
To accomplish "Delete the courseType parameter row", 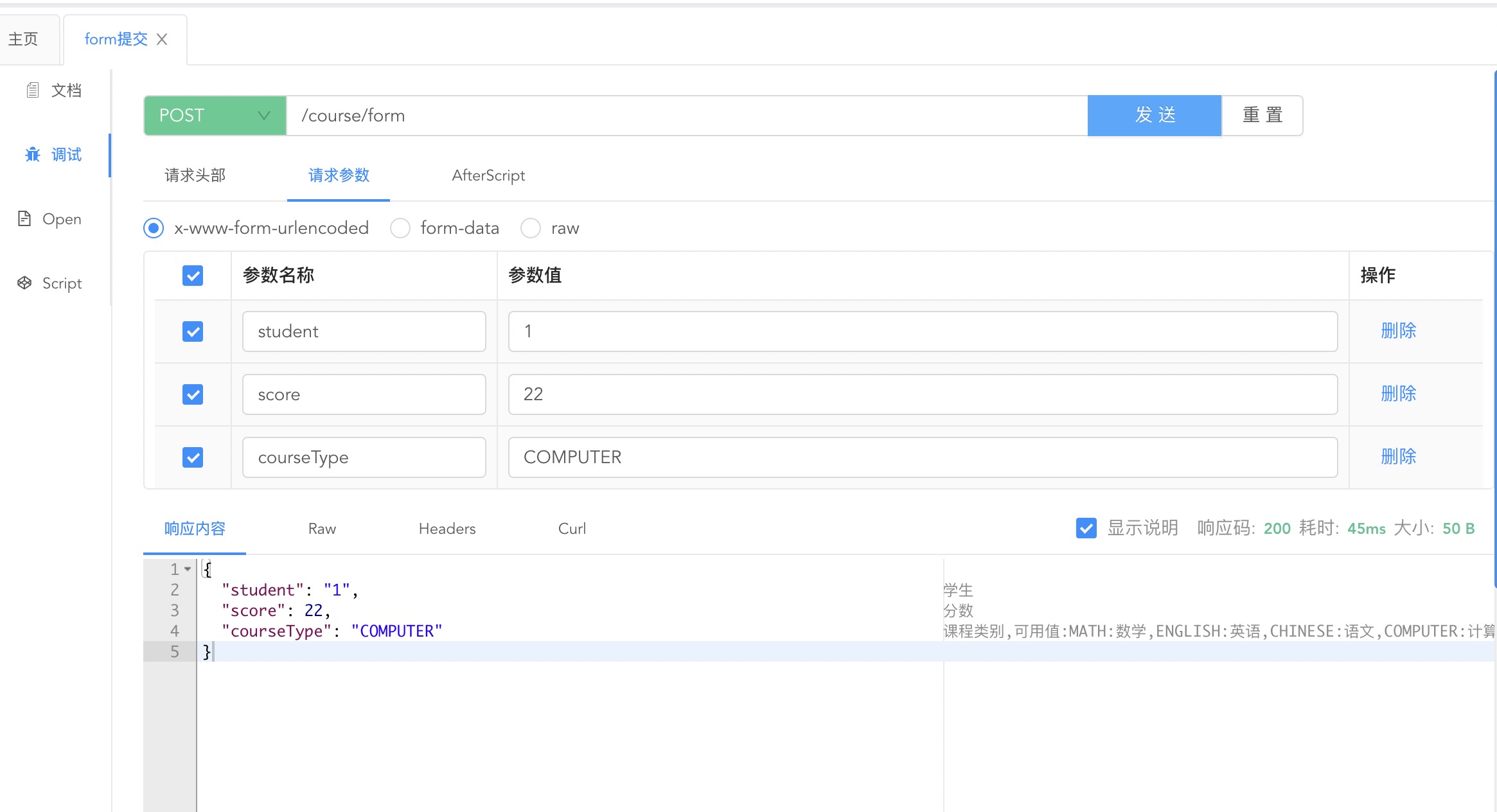I will pyautogui.click(x=1399, y=457).
